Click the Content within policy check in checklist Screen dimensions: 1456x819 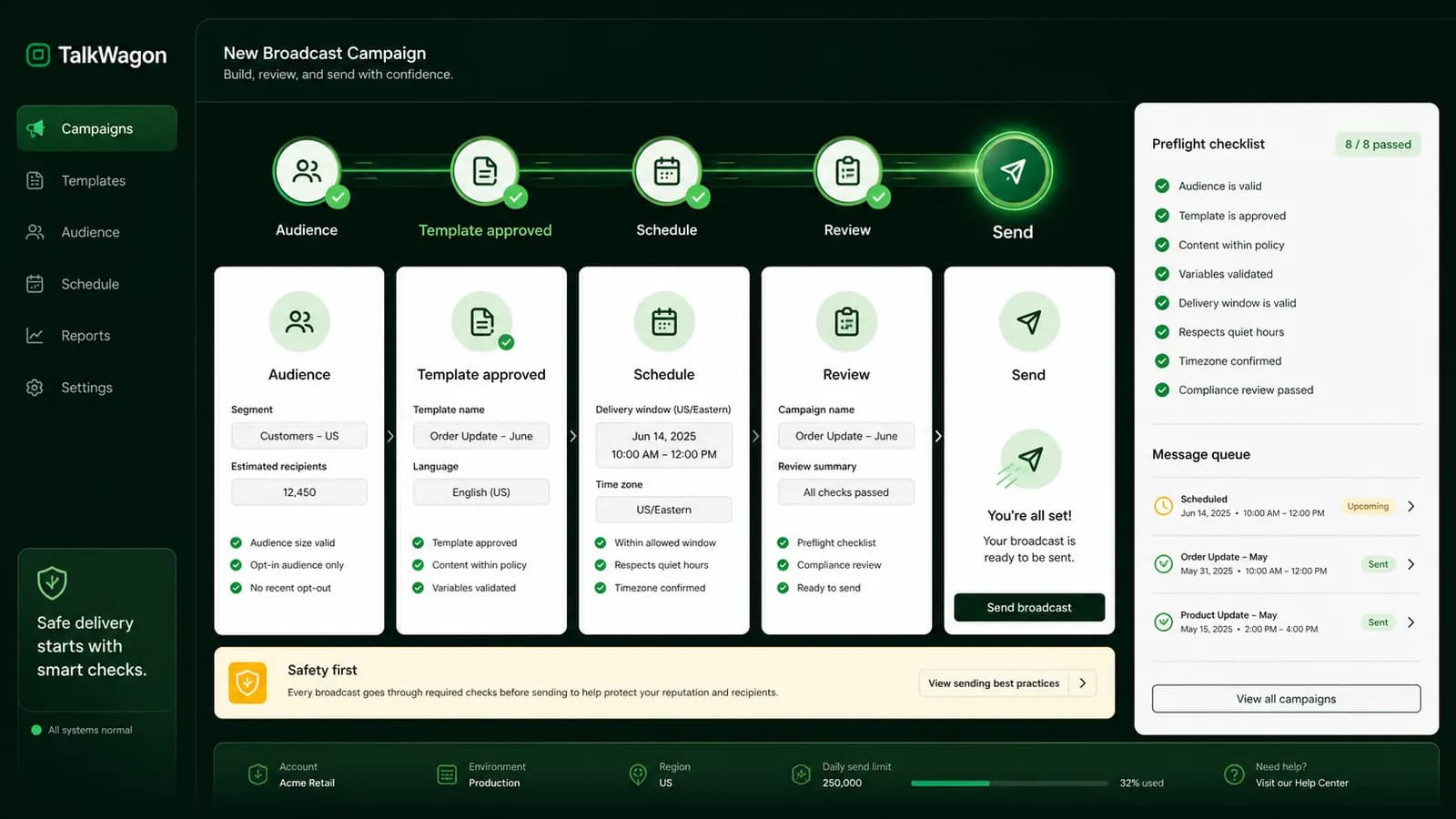(x=1162, y=245)
